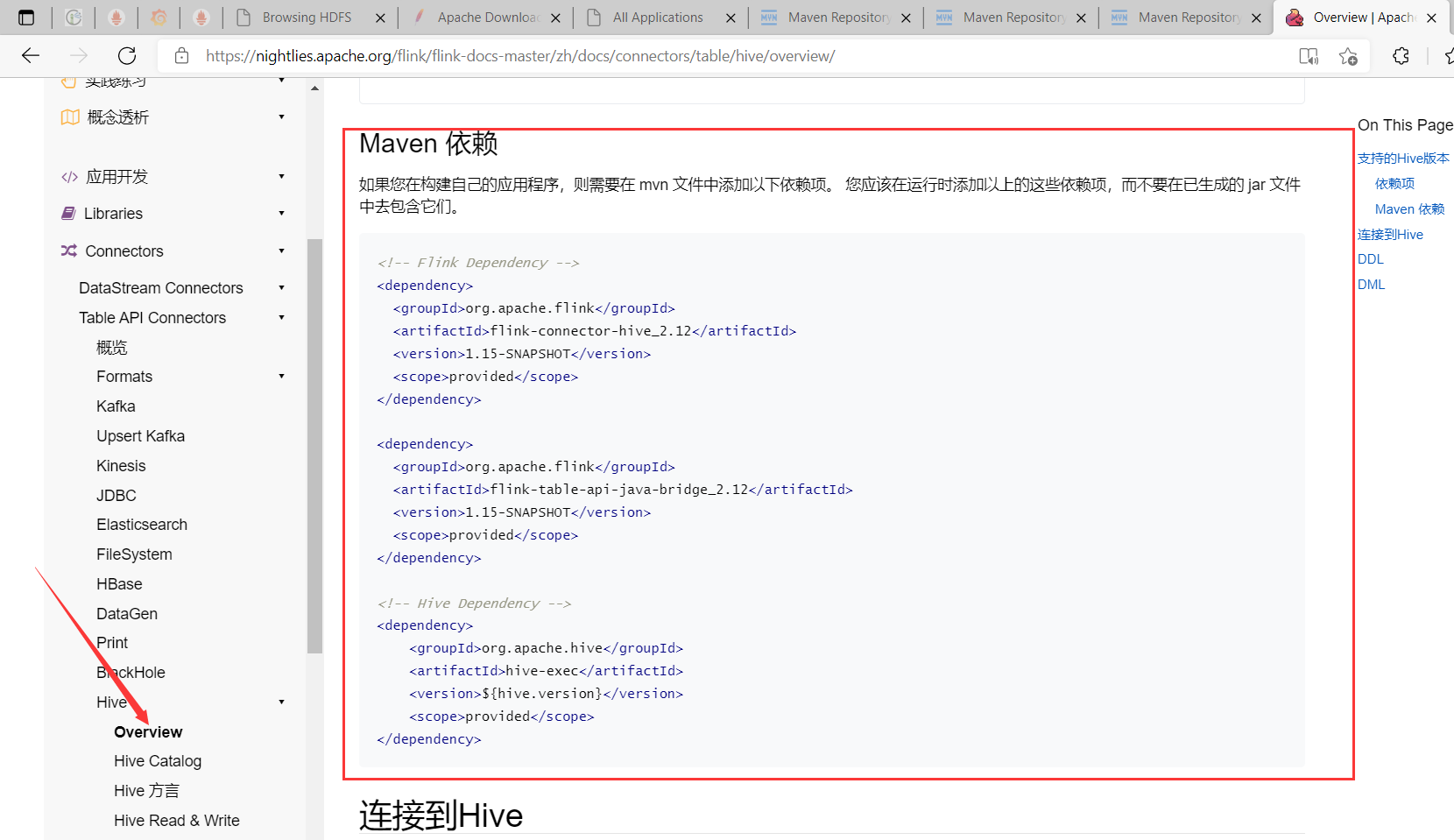Click the Connectors shuffle icon in sidebar
Screen dimensions: 1454x840
click(x=69, y=251)
